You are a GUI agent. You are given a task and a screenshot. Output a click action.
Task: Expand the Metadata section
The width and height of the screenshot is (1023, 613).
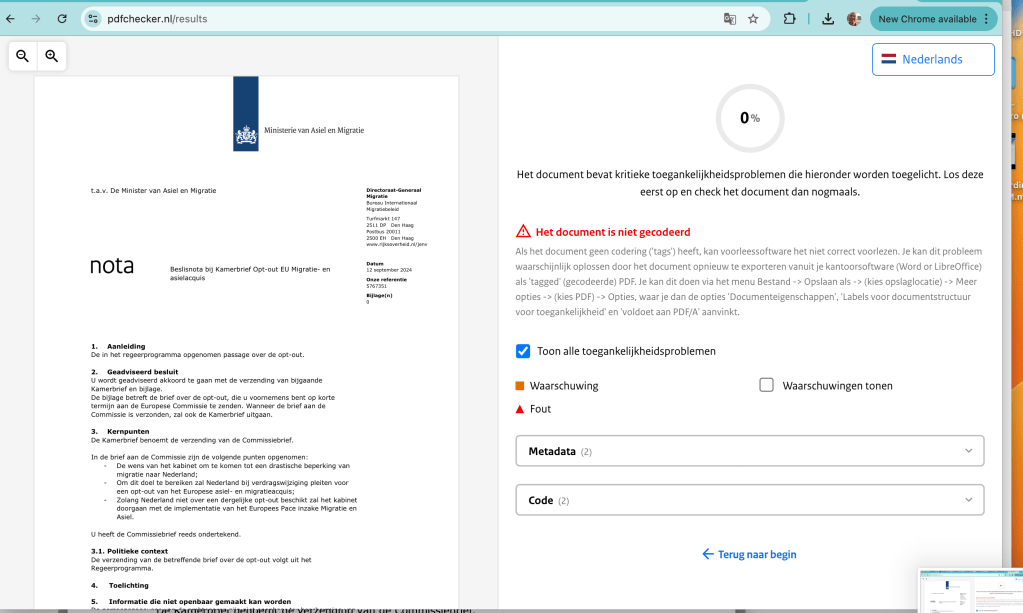point(749,451)
